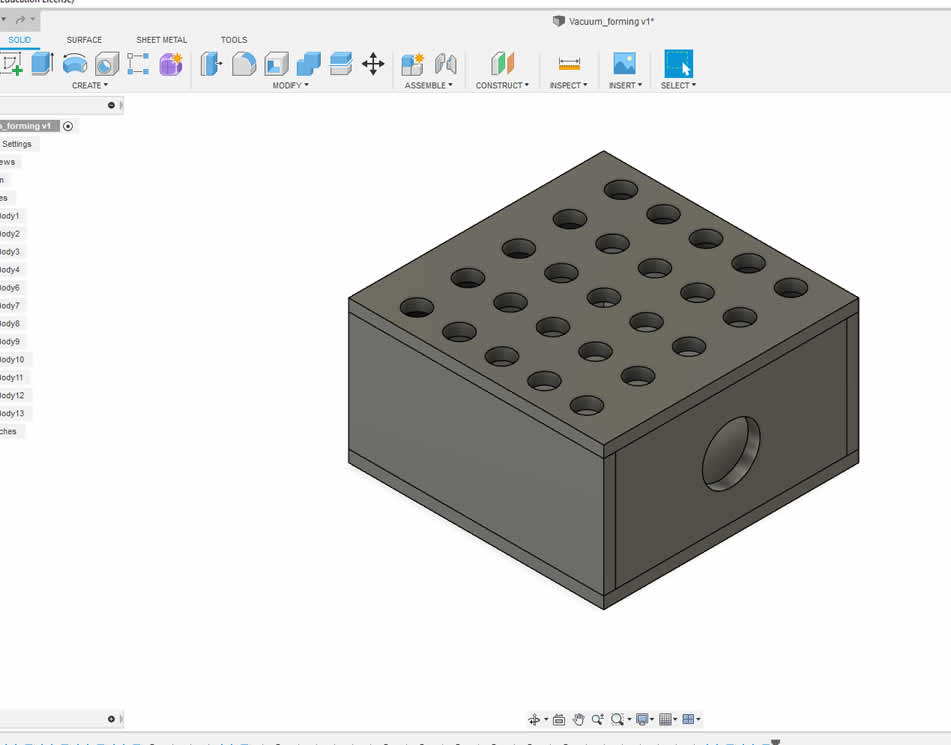Select Body1 in the browser tree
The height and width of the screenshot is (745, 951).
click(10, 216)
